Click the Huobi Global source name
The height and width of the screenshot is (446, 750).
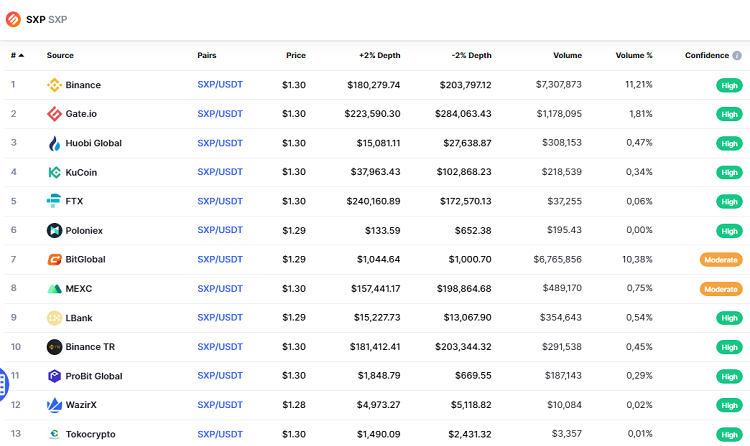[94, 143]
